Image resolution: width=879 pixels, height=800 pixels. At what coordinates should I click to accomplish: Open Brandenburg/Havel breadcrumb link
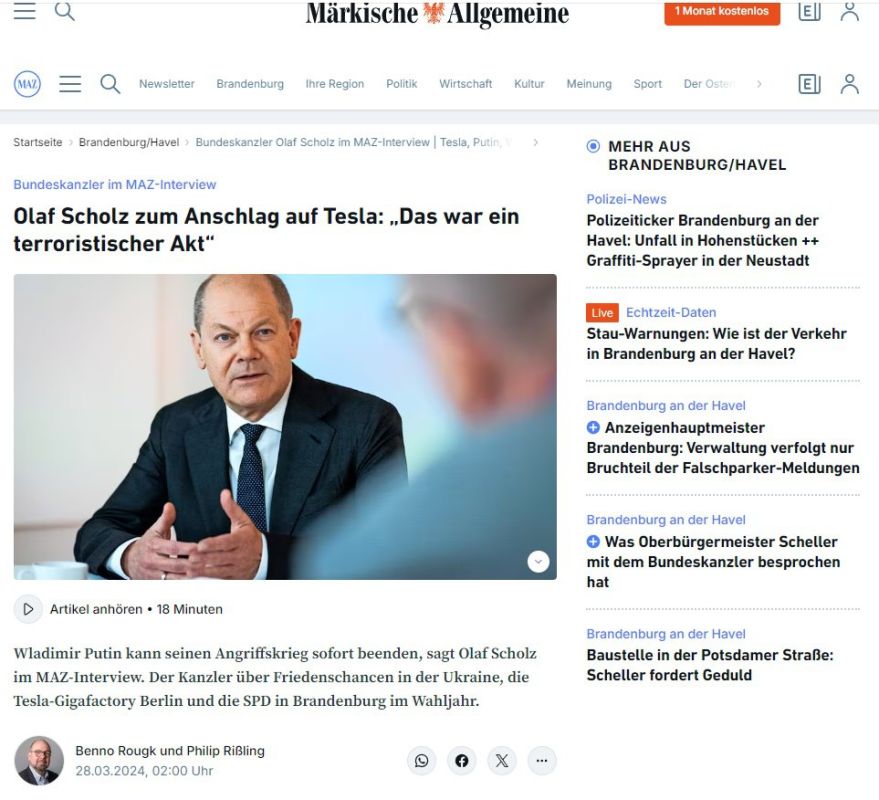click(x=129, y=142)
